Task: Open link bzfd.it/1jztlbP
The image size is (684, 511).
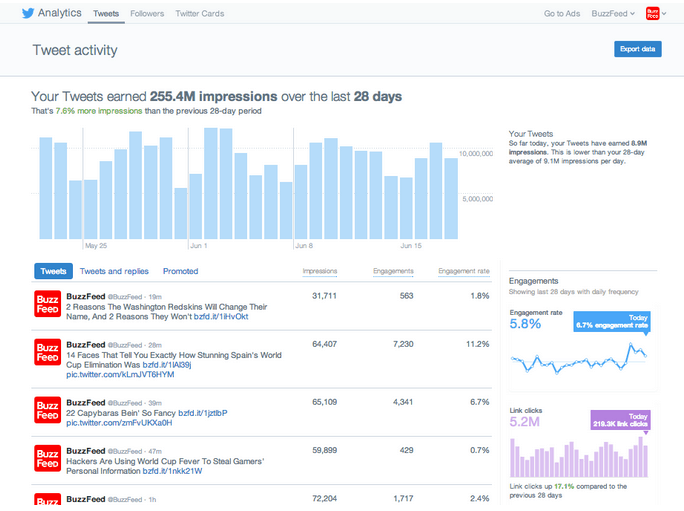Action: click(x=202, y=413)
